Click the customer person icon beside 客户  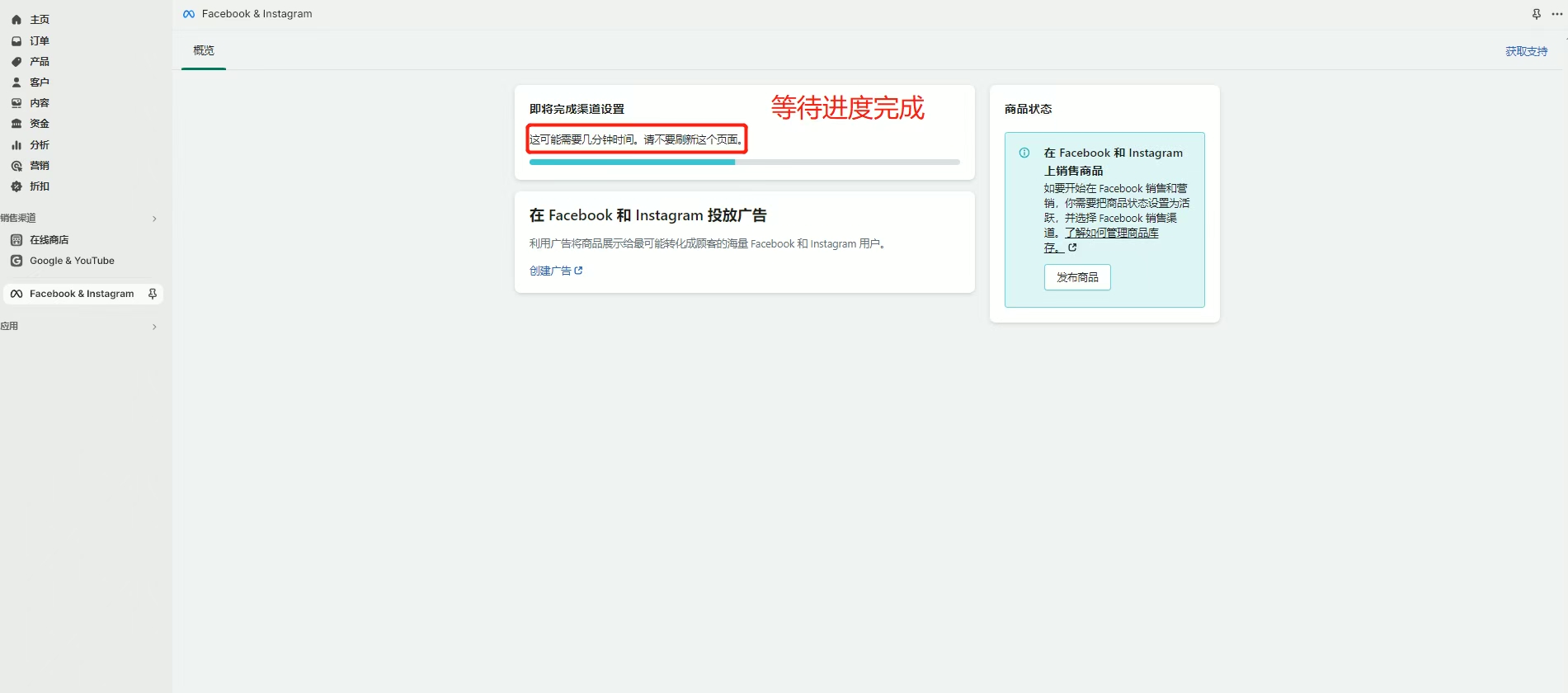click(16, 82)
